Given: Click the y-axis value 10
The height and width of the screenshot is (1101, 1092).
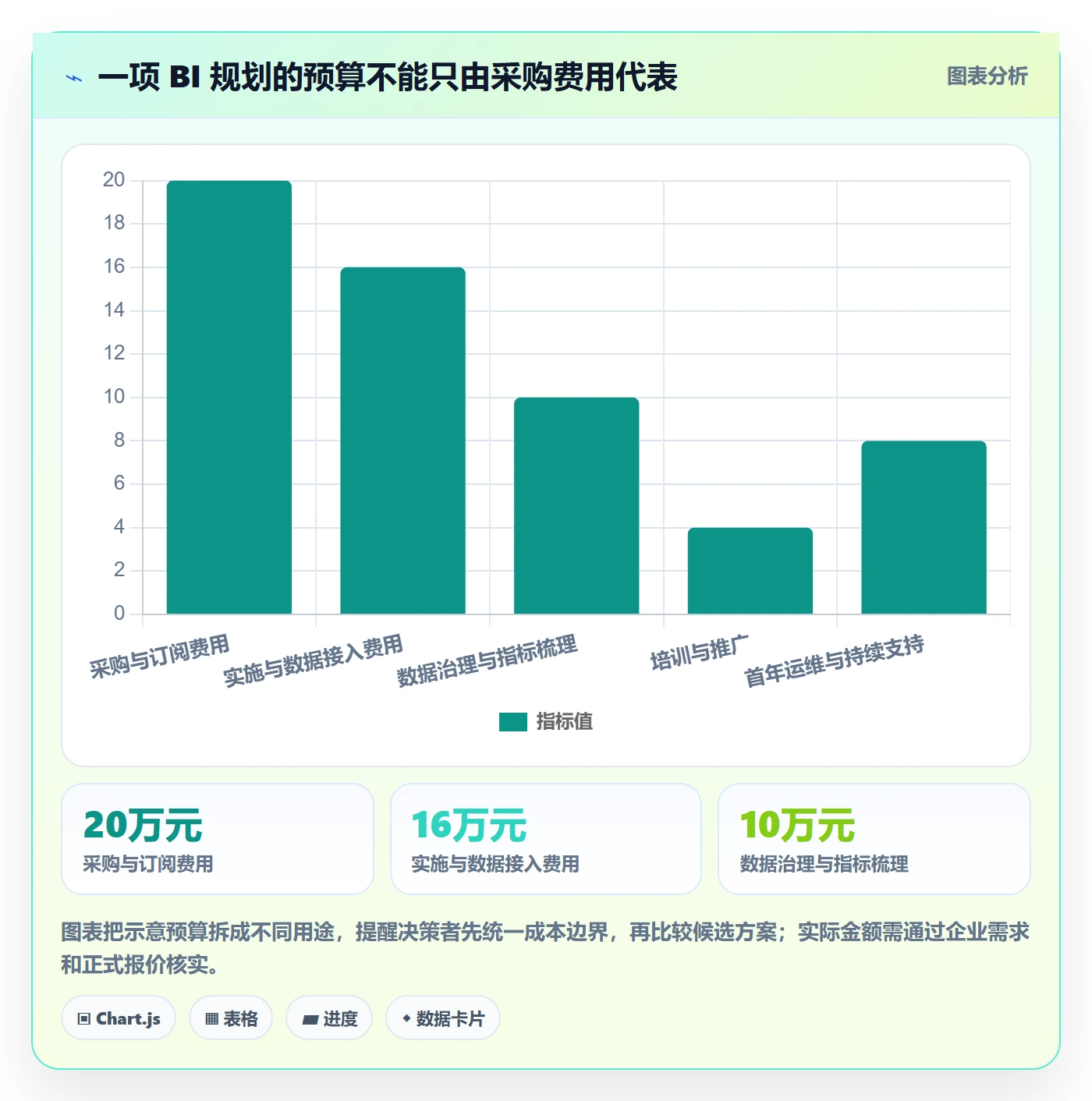Looking at the screenshot, I should coord(114,397).
